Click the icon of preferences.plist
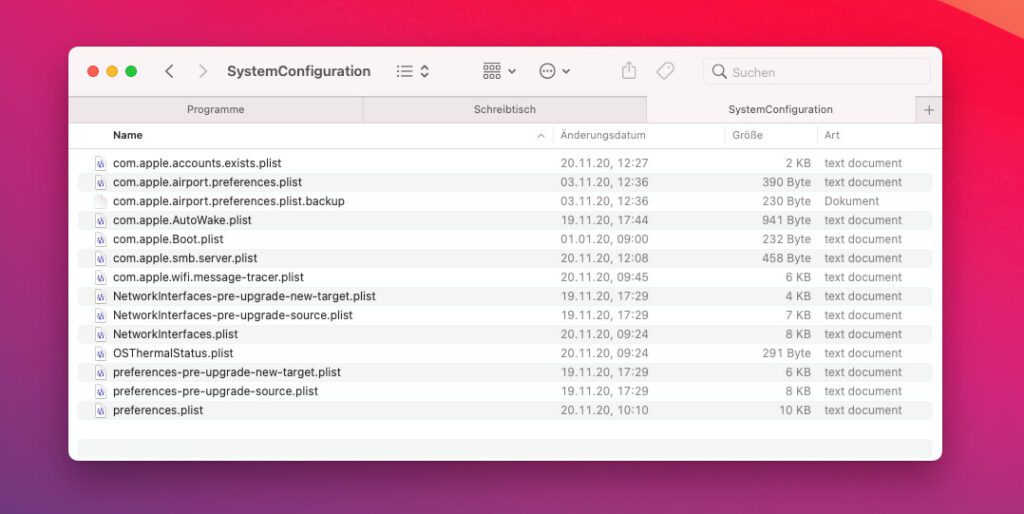This screenshot has width=1024, height=514. 100,410
